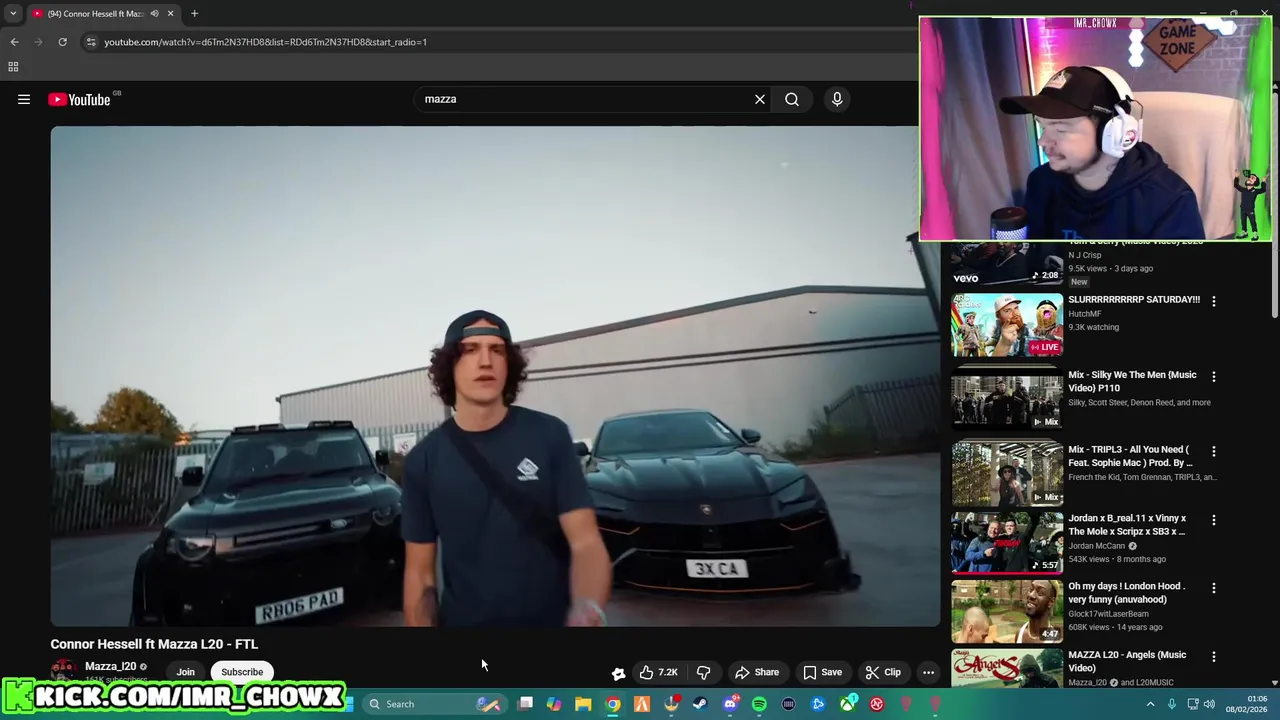Reload the YouTube page

(62, 42)
